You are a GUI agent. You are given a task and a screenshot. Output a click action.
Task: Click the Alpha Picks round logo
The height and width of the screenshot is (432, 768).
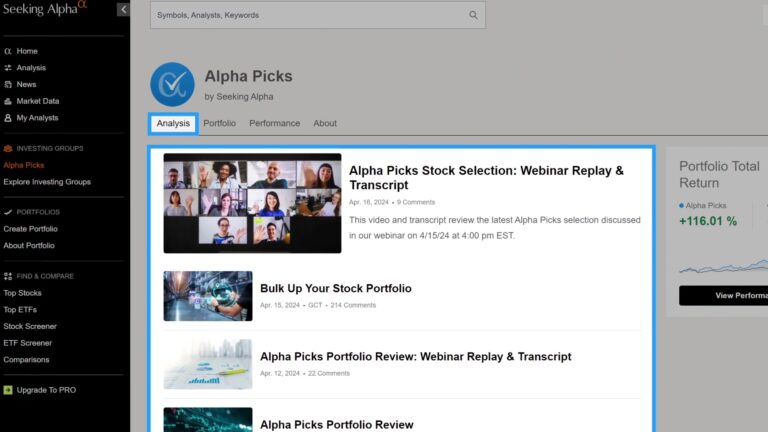(172, 84)
